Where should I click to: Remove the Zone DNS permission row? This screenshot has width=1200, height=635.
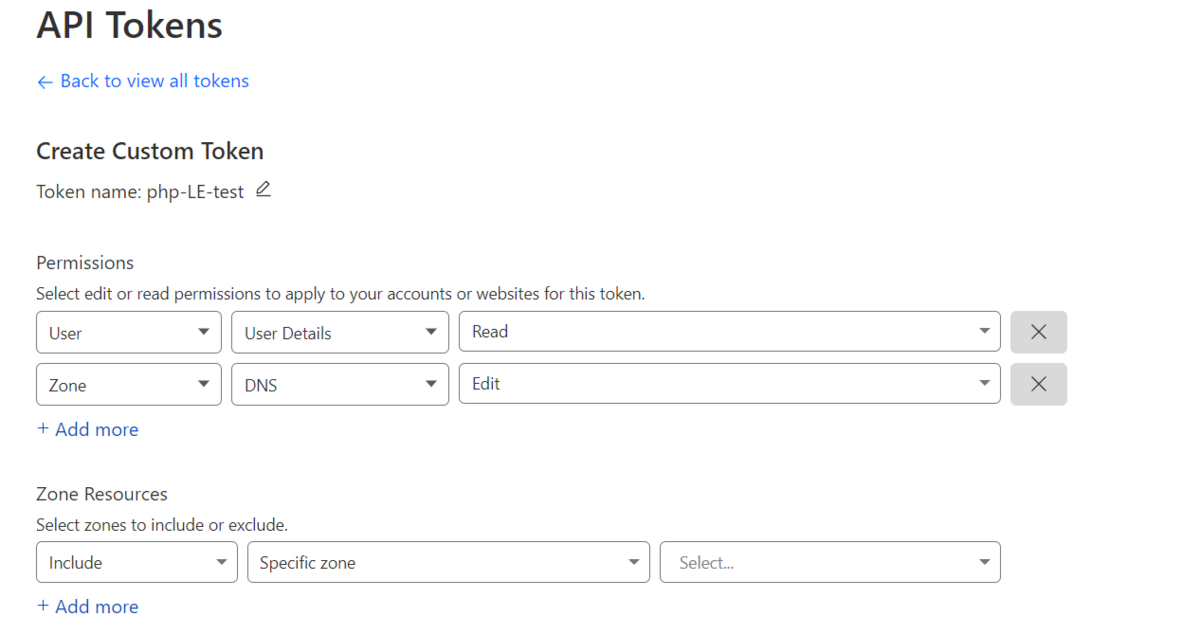(1038, 384)
